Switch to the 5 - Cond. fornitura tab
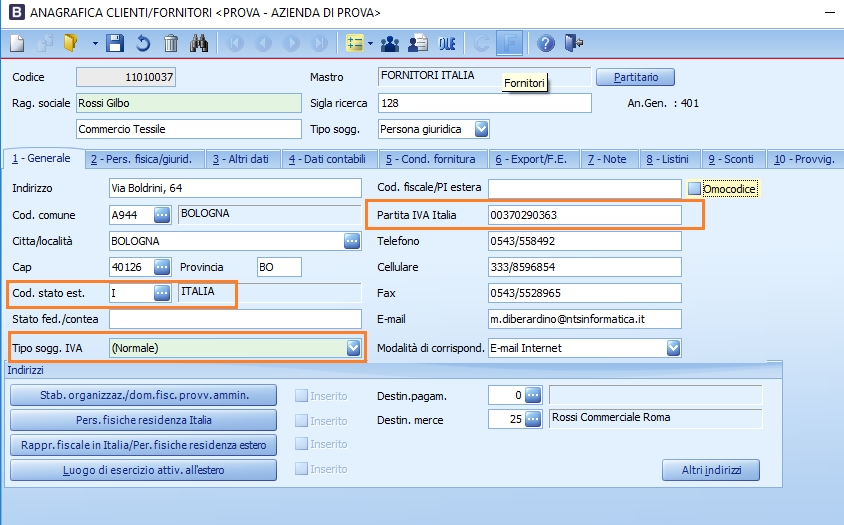Image resolution: width=844 pixels, height=525 pixels. pos(431,159)
